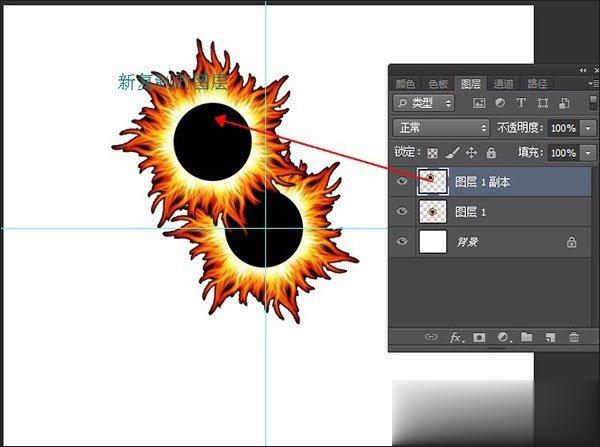
Task: Click the layer name 图层 1 副本
Action: pos(483,182)
